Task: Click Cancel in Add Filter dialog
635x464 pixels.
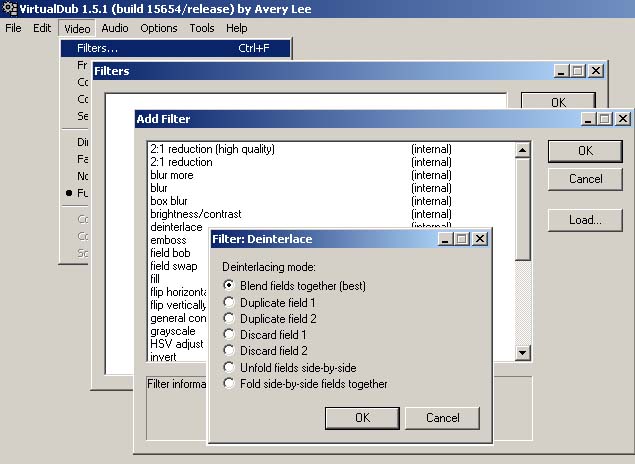Action: [585, 179]
